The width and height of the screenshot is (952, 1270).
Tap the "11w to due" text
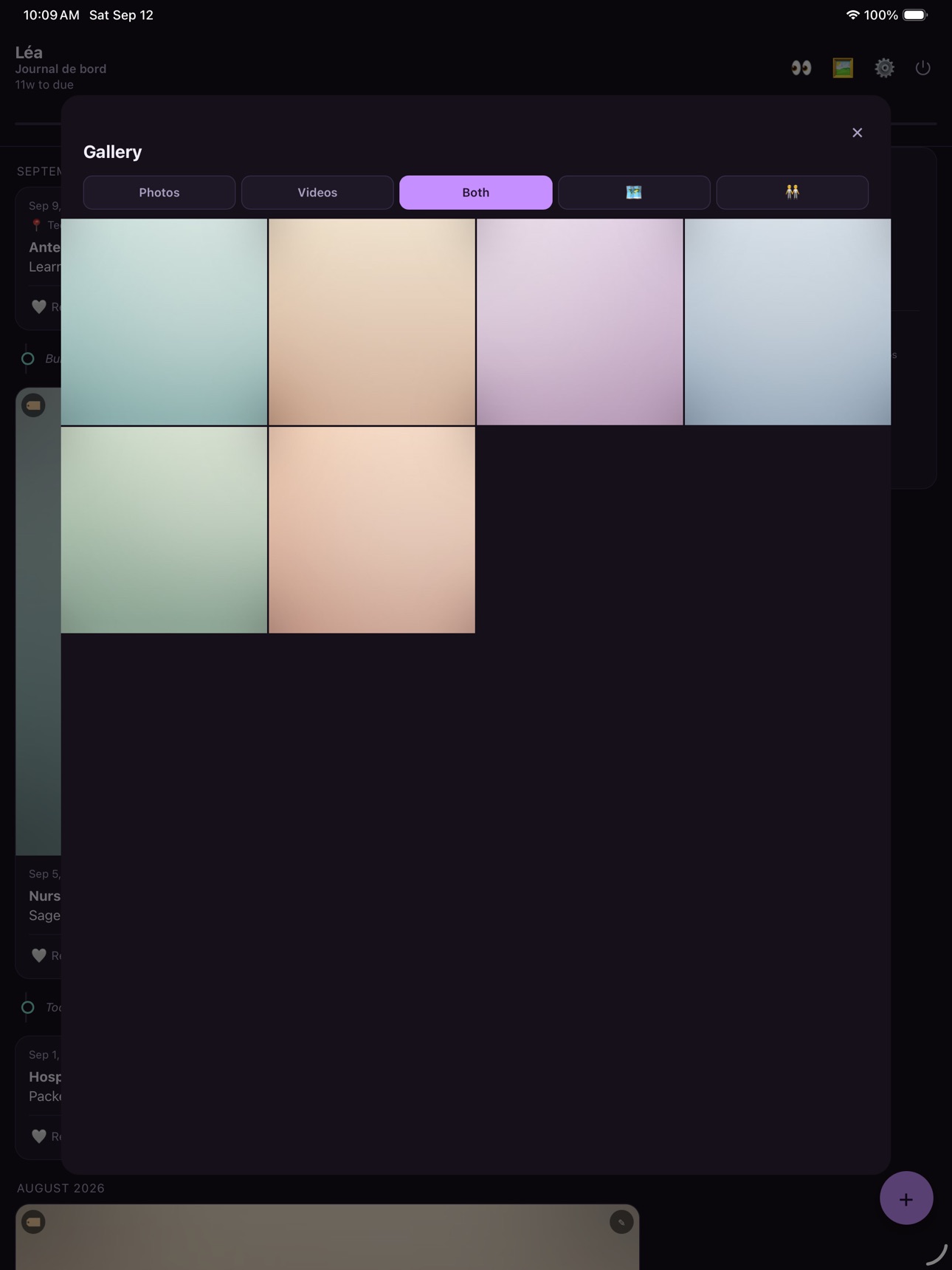click(44, 85)
